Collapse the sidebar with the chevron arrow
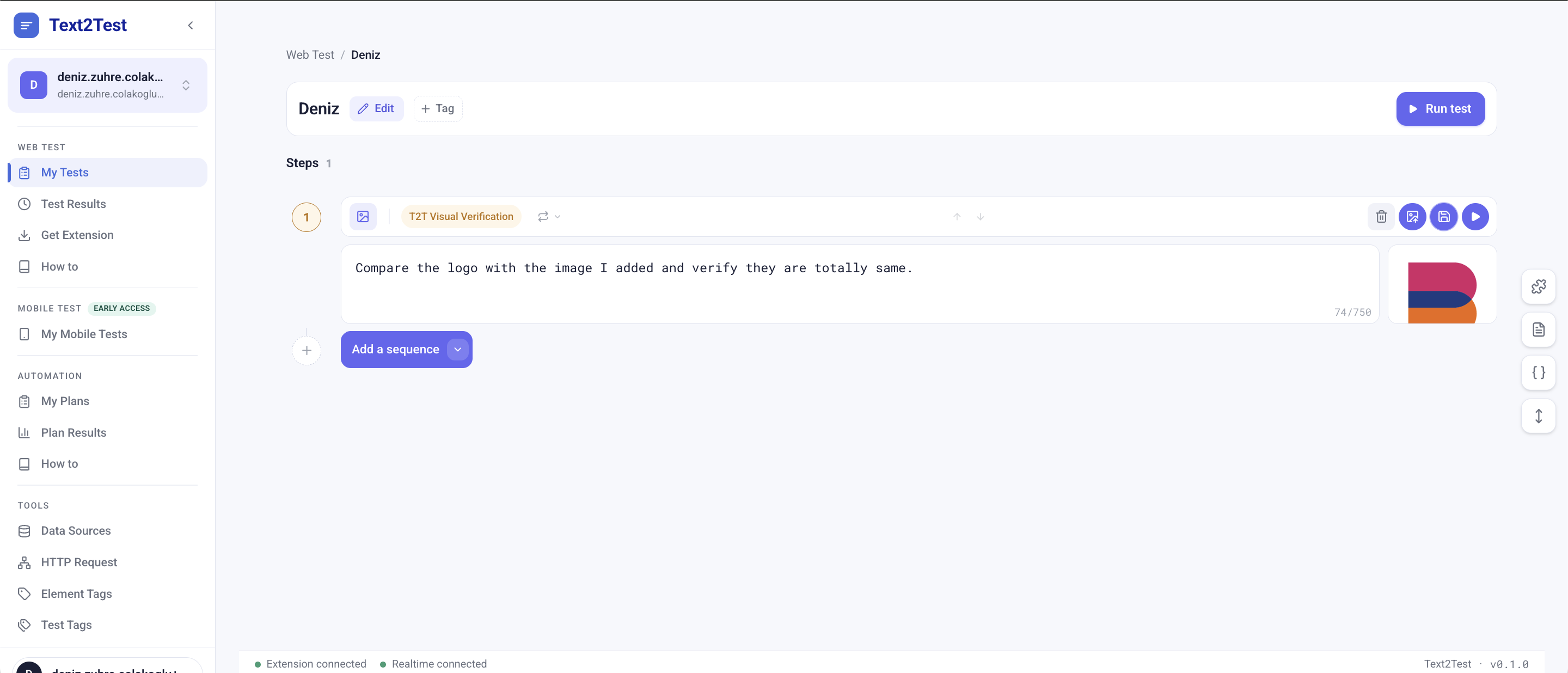The width and height of the screenshot is (1568, 673). click(191, 25)
